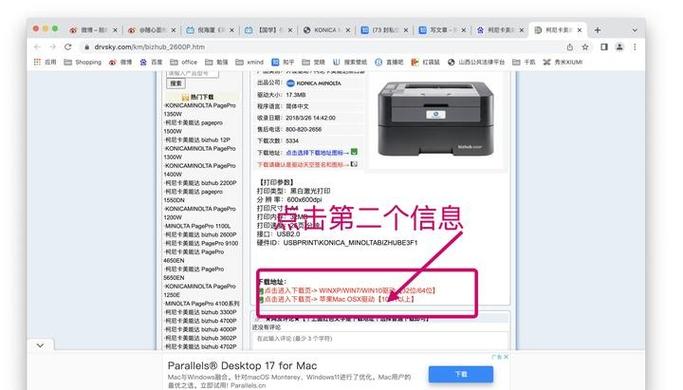The width and height of the screenshot is (683, 390).
Task: Open the MINOLTA PagePro 4100系列 link
Action: (202, 303)
